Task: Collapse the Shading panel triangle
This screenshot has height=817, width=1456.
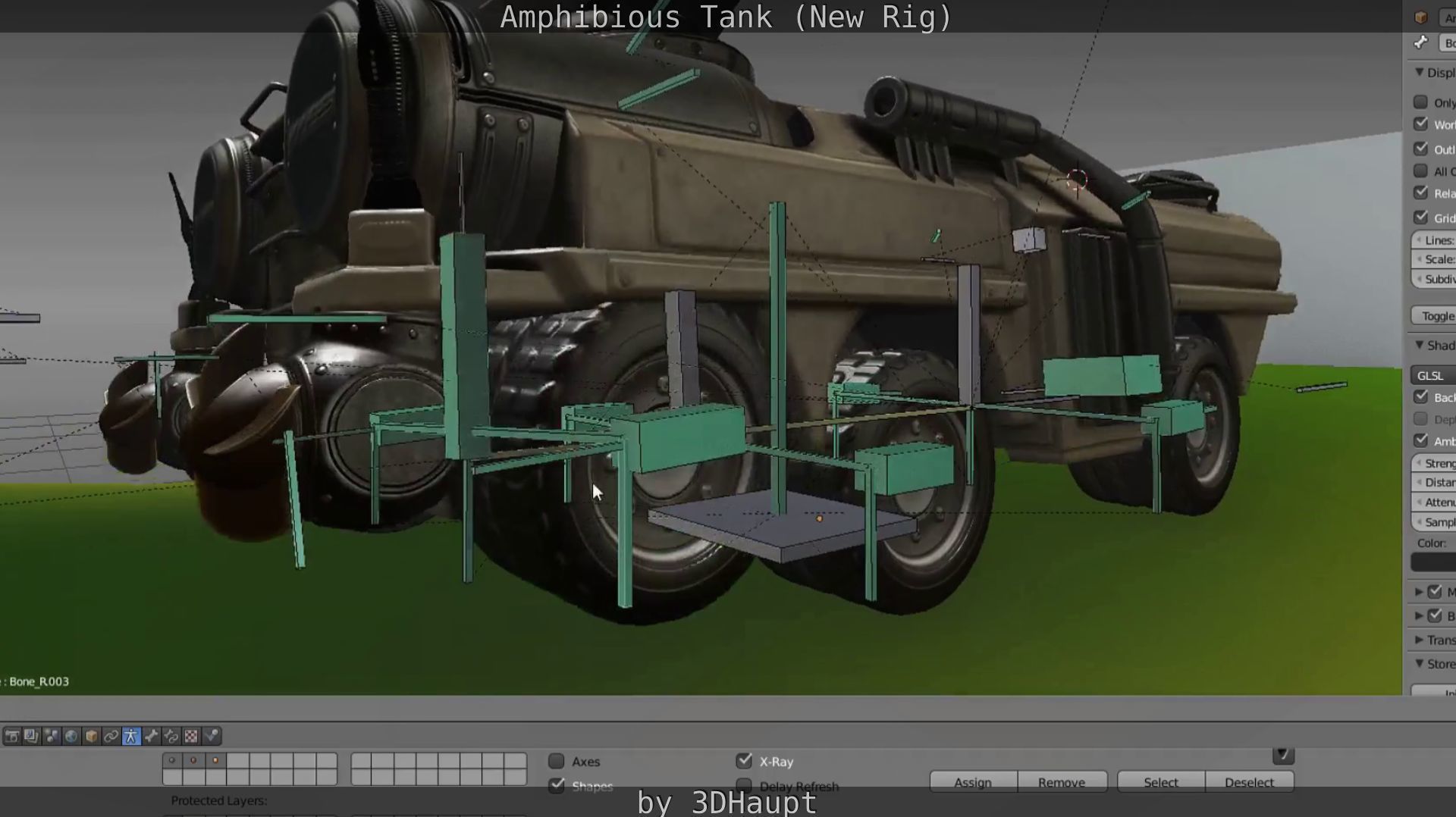Action: (1419, 345)
